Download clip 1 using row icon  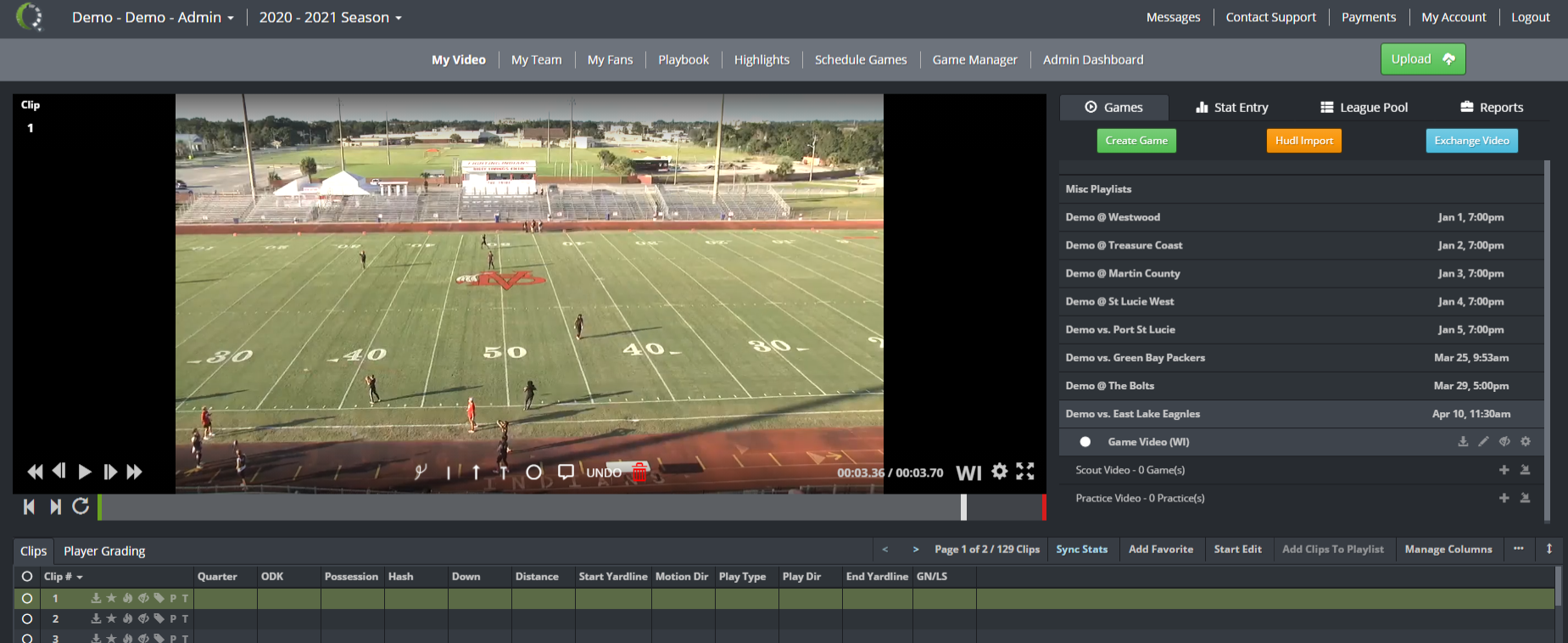pyautogui.click(x=96, y=598)
